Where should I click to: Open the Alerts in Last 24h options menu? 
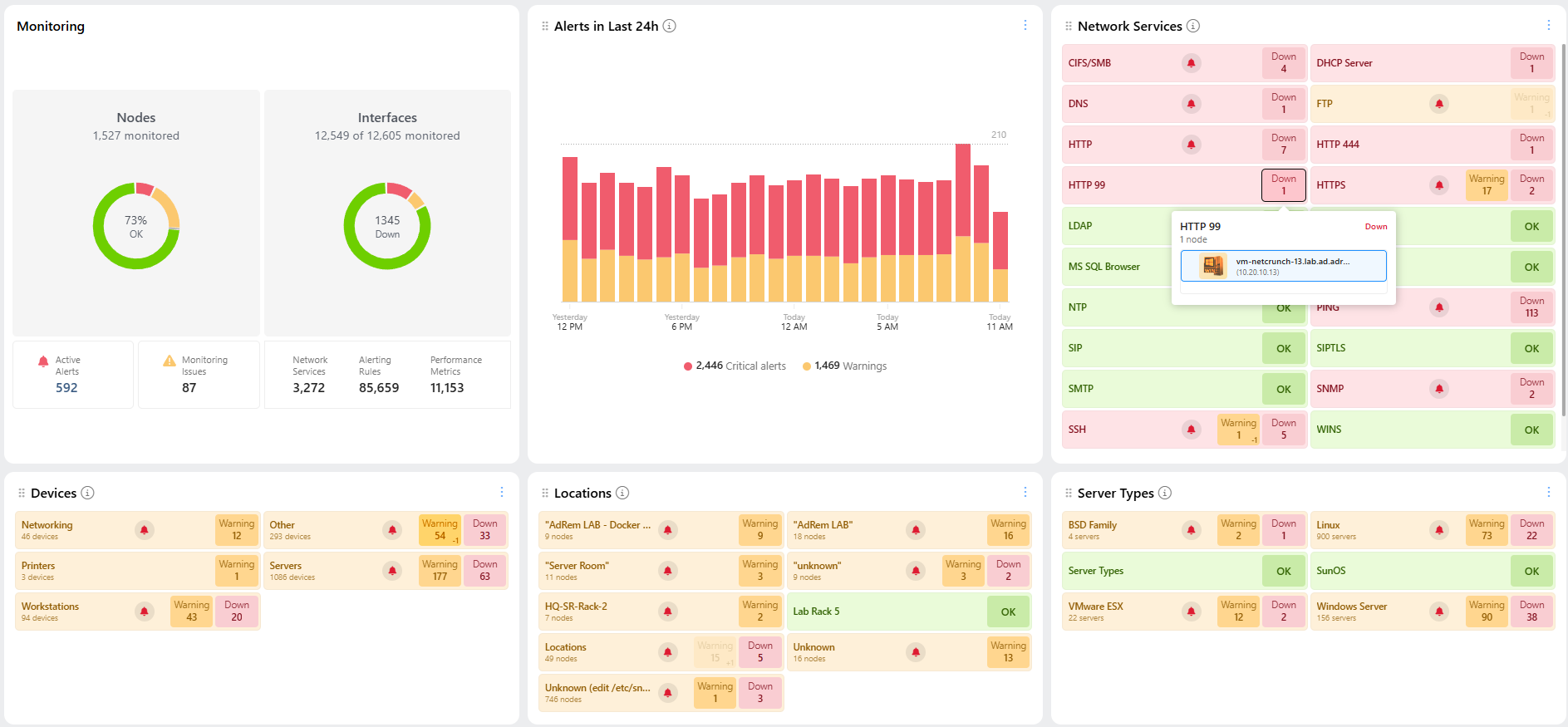(1025, 26)
